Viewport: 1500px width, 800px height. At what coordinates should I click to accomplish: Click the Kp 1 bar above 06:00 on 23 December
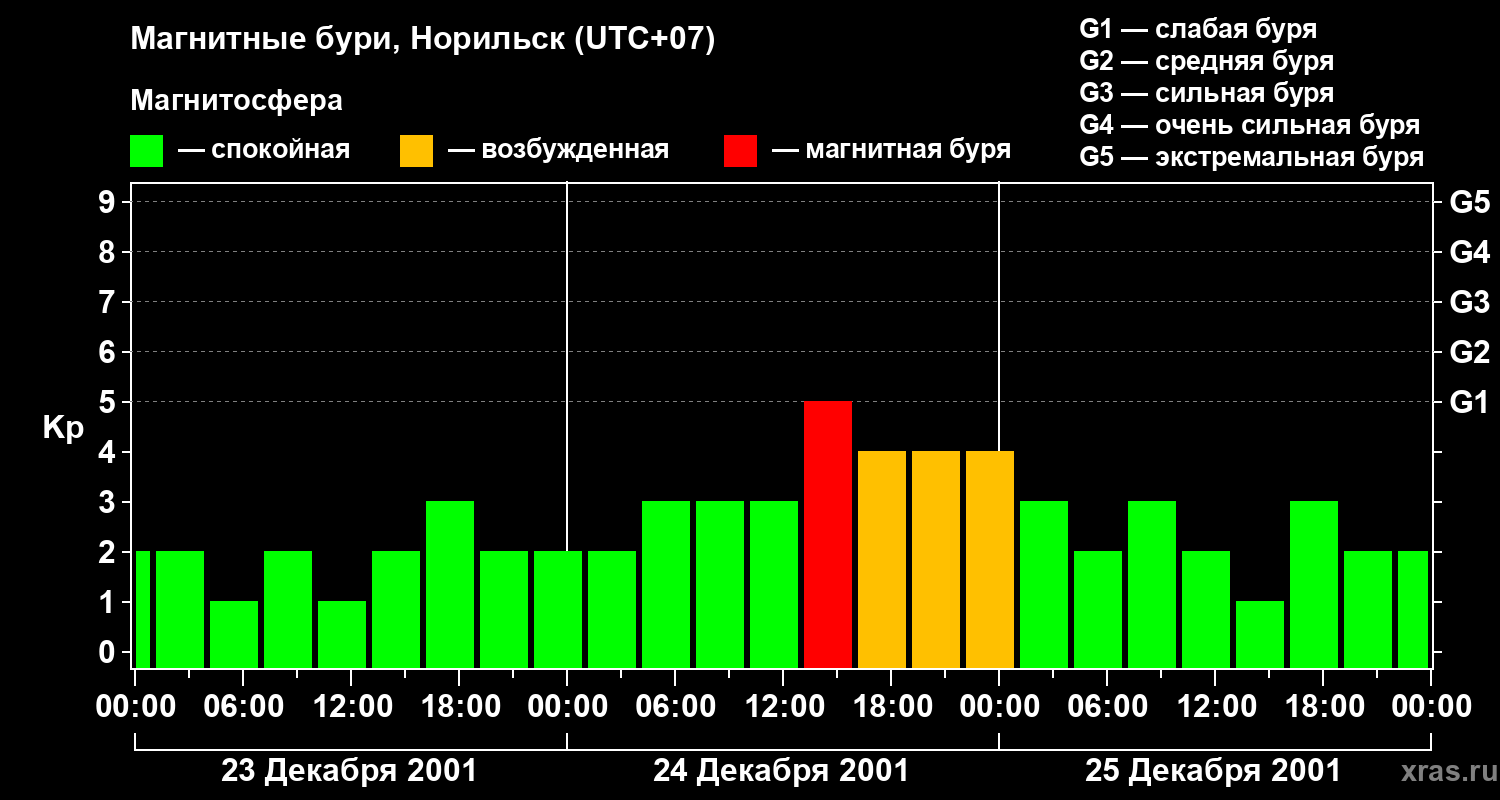tap(234, 634)
